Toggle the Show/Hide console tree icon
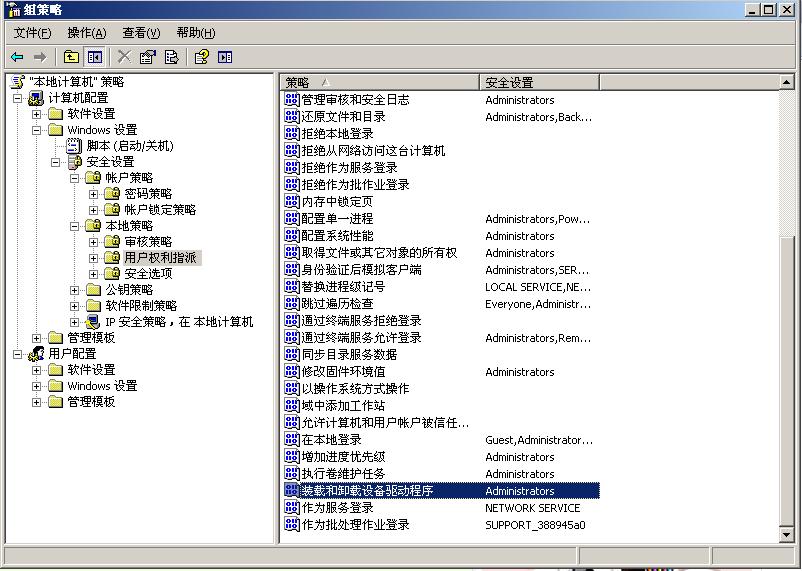 click(x=95, y=57)
